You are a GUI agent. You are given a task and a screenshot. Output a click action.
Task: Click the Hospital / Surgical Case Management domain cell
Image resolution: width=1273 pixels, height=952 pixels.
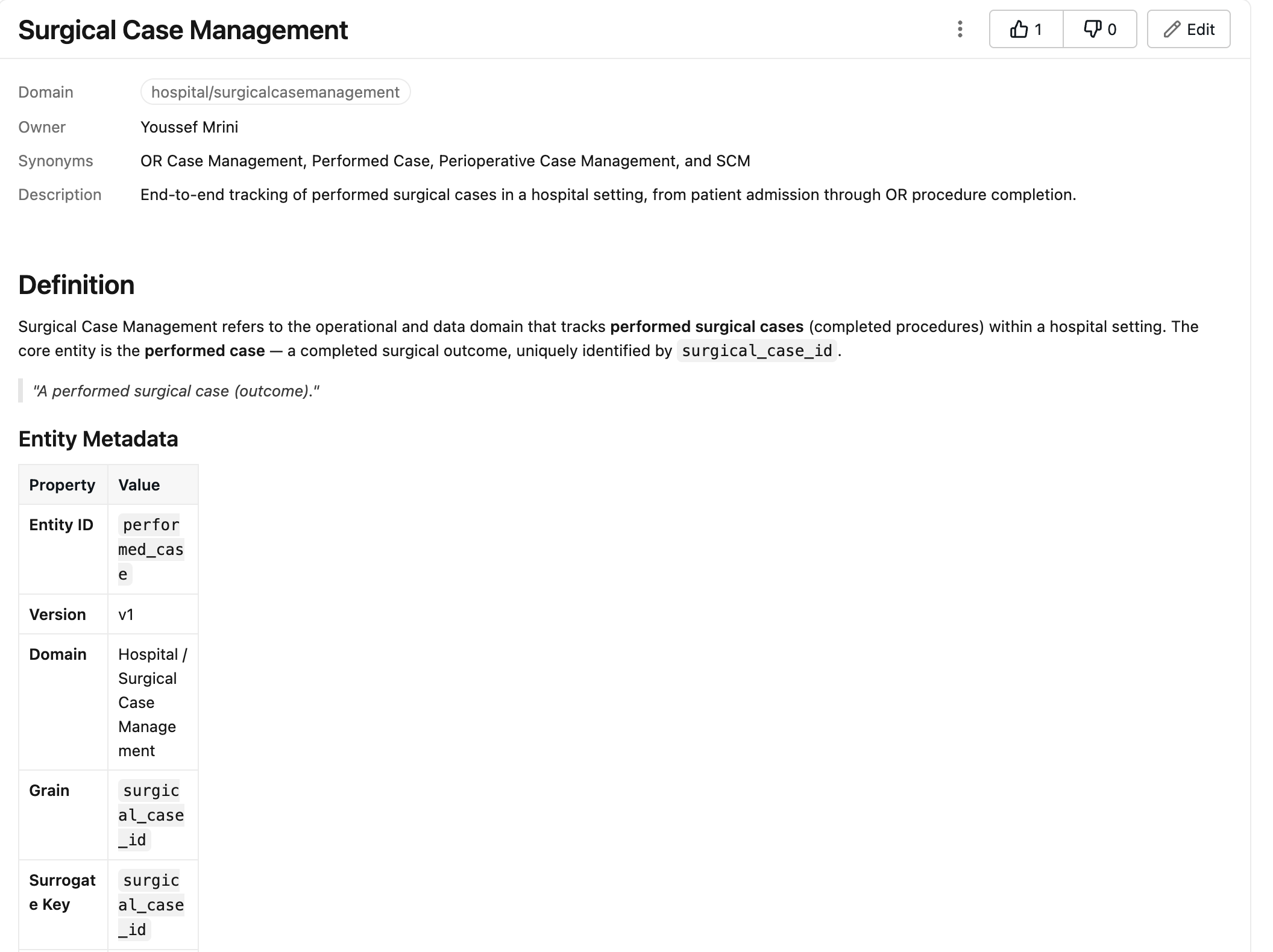153,702
